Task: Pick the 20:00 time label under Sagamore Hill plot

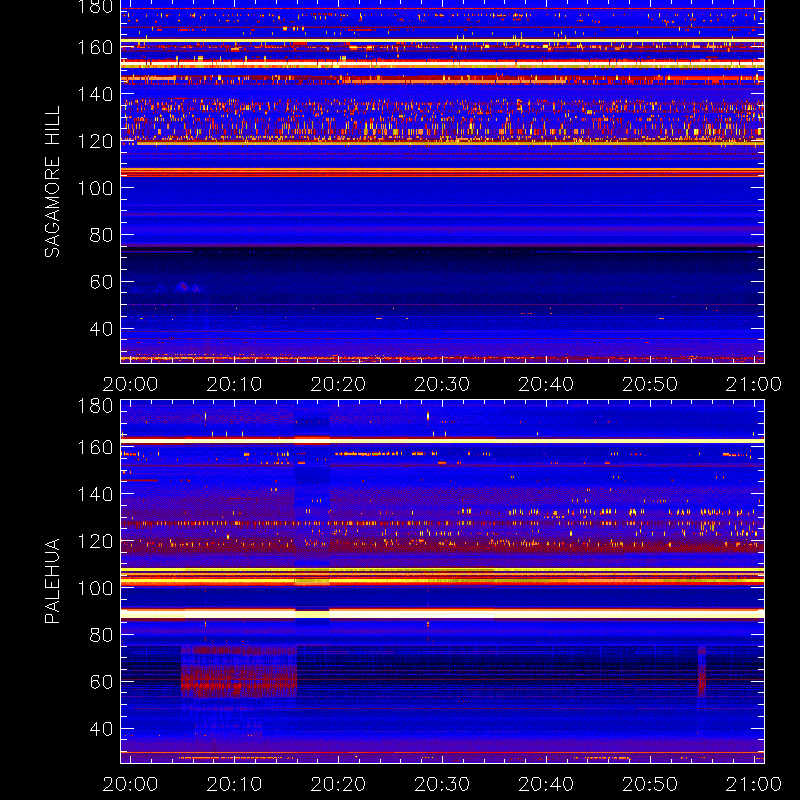Action: tap(130, 384)
